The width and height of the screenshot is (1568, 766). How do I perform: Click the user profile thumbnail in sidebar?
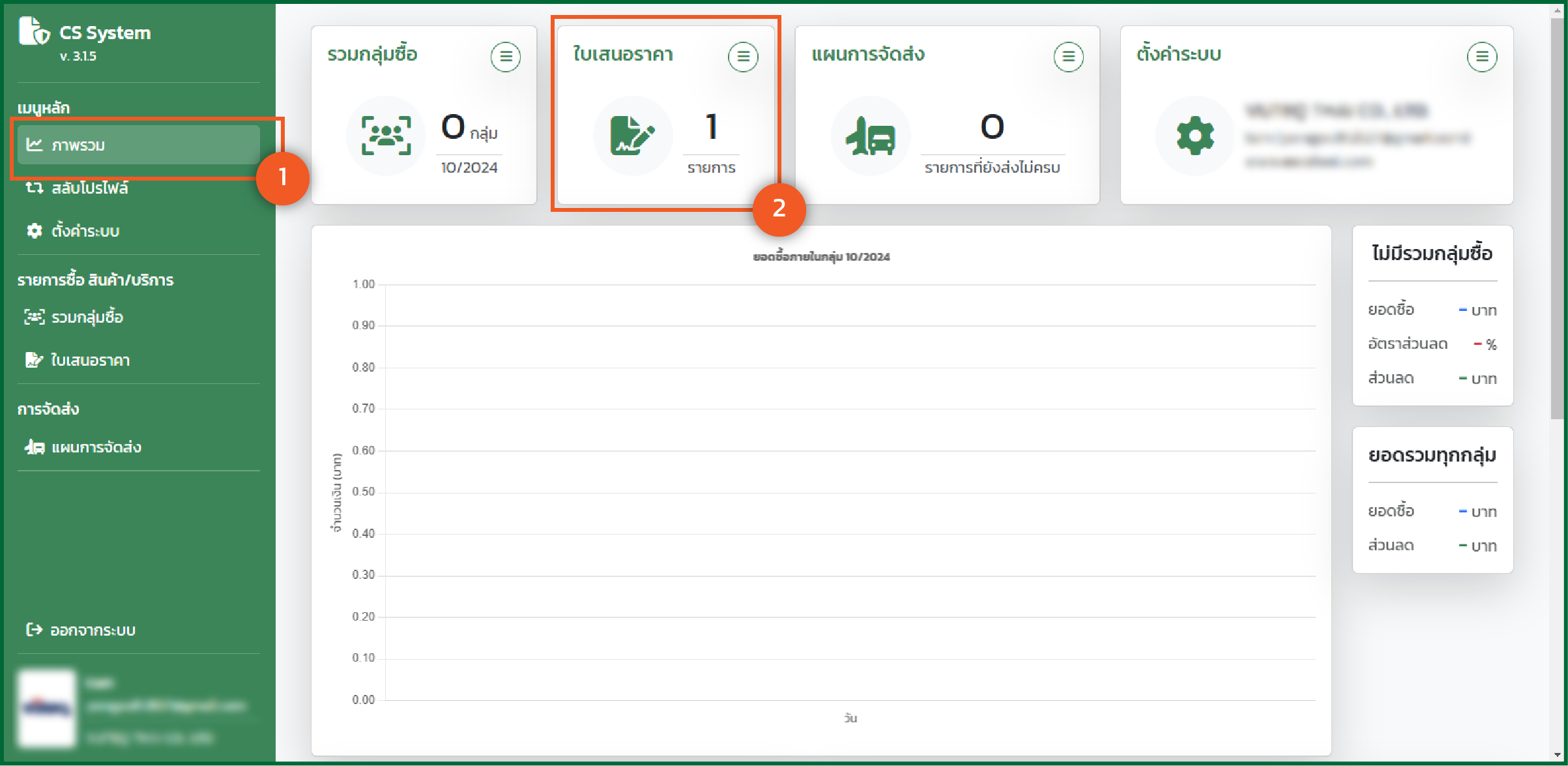tap(47, 709)
